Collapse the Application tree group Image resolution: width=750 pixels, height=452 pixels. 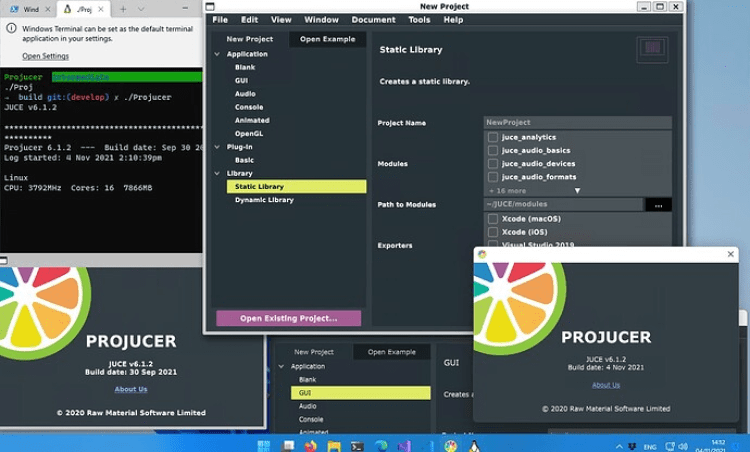click(217, 54)
